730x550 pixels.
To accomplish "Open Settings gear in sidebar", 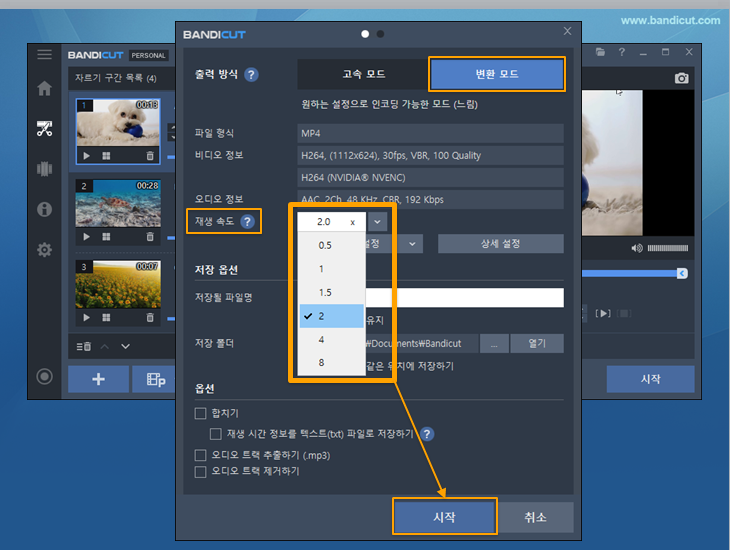I will (x=45, y=250).
